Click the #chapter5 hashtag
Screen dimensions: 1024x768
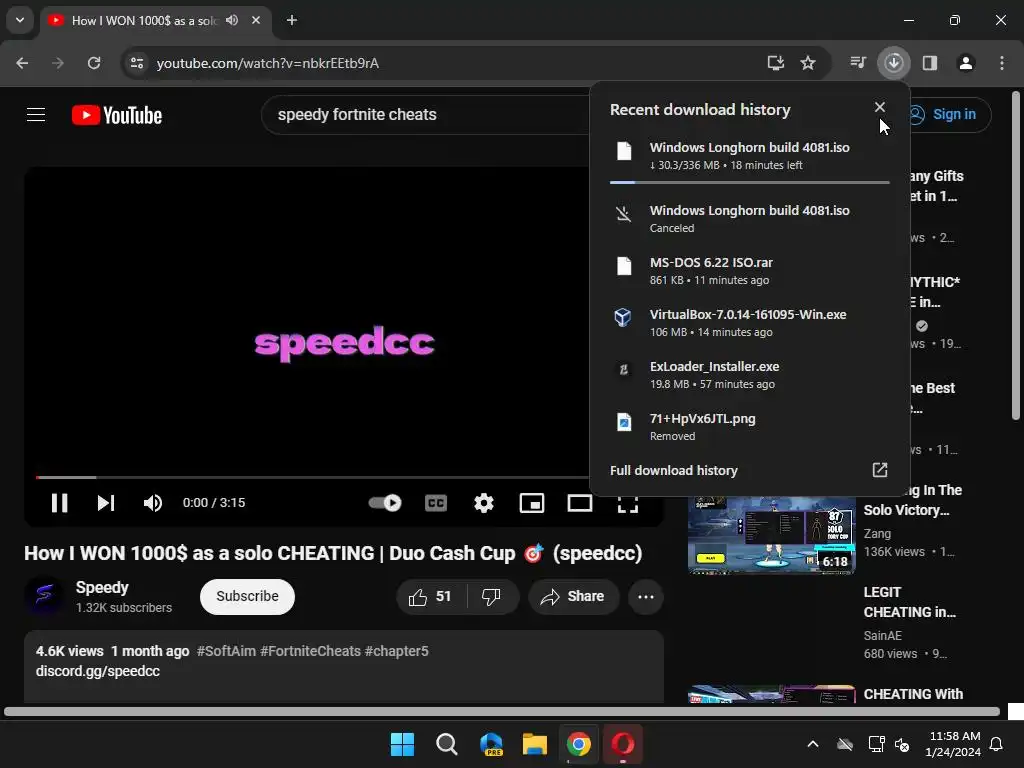396,651
